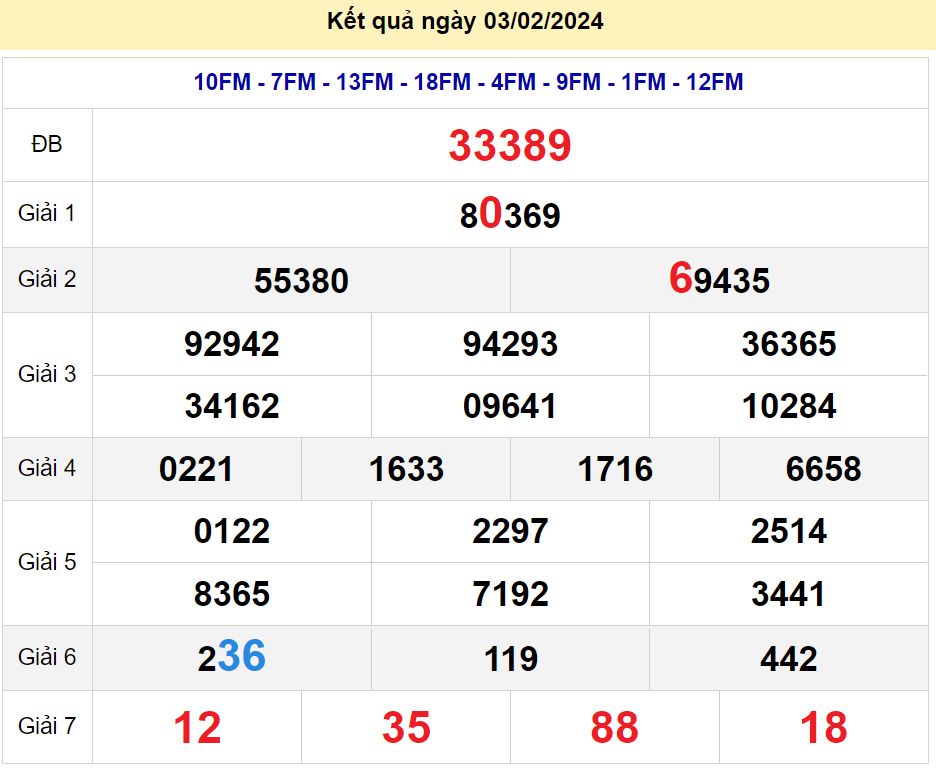This screenshot has height=769, width=936.
Task: Click the Giải 6 number 236
Action: click(x=232, y=657)
